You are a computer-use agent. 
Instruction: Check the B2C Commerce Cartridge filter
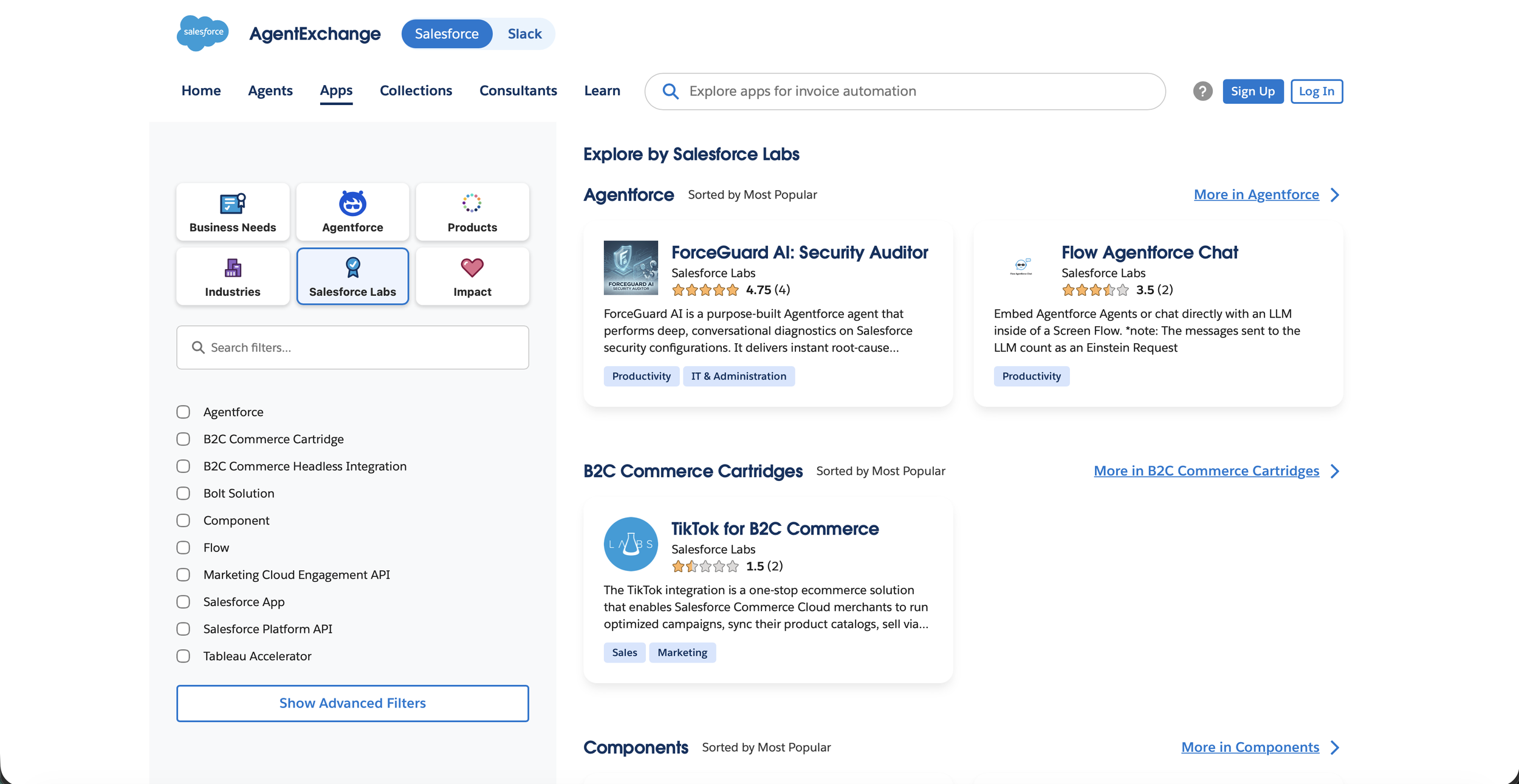point(183,439)
